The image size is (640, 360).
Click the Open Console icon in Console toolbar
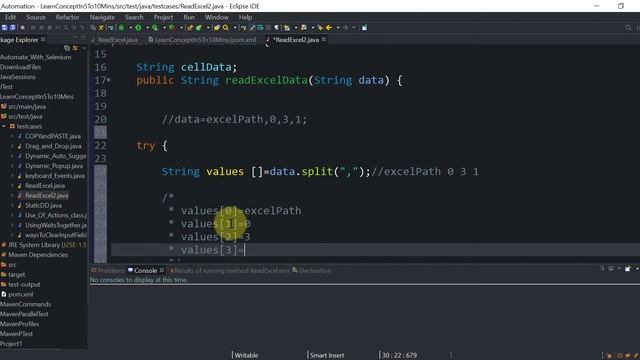[x=628, y=268]
